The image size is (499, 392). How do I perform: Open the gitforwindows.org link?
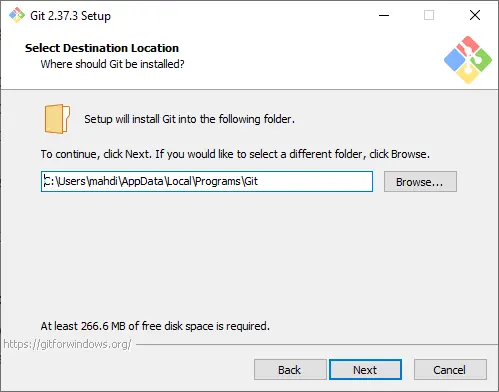pyautogui.click(x=67, y=344)
